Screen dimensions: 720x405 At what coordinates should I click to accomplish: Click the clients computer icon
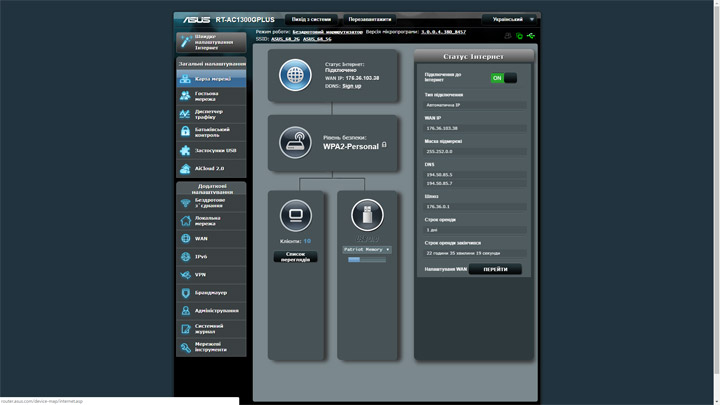pos(296,215)
